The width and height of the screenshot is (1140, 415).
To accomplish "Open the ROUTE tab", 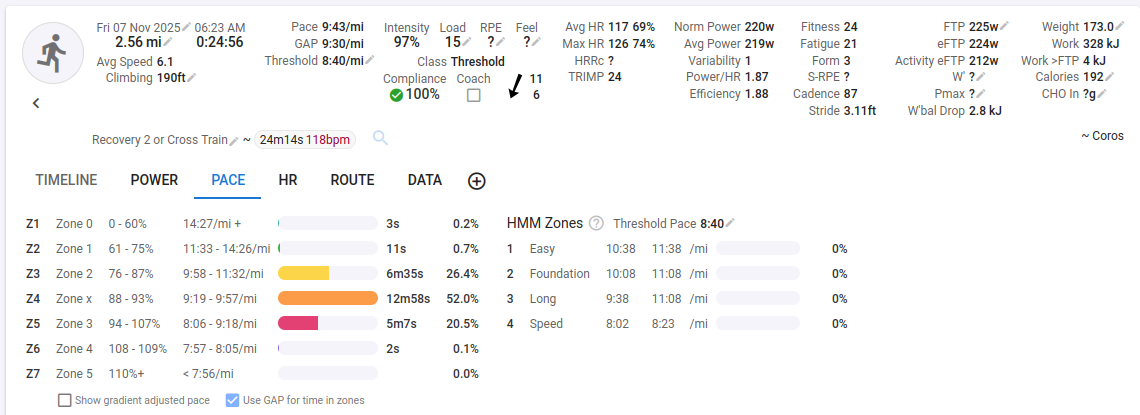I will pos(352,180).
